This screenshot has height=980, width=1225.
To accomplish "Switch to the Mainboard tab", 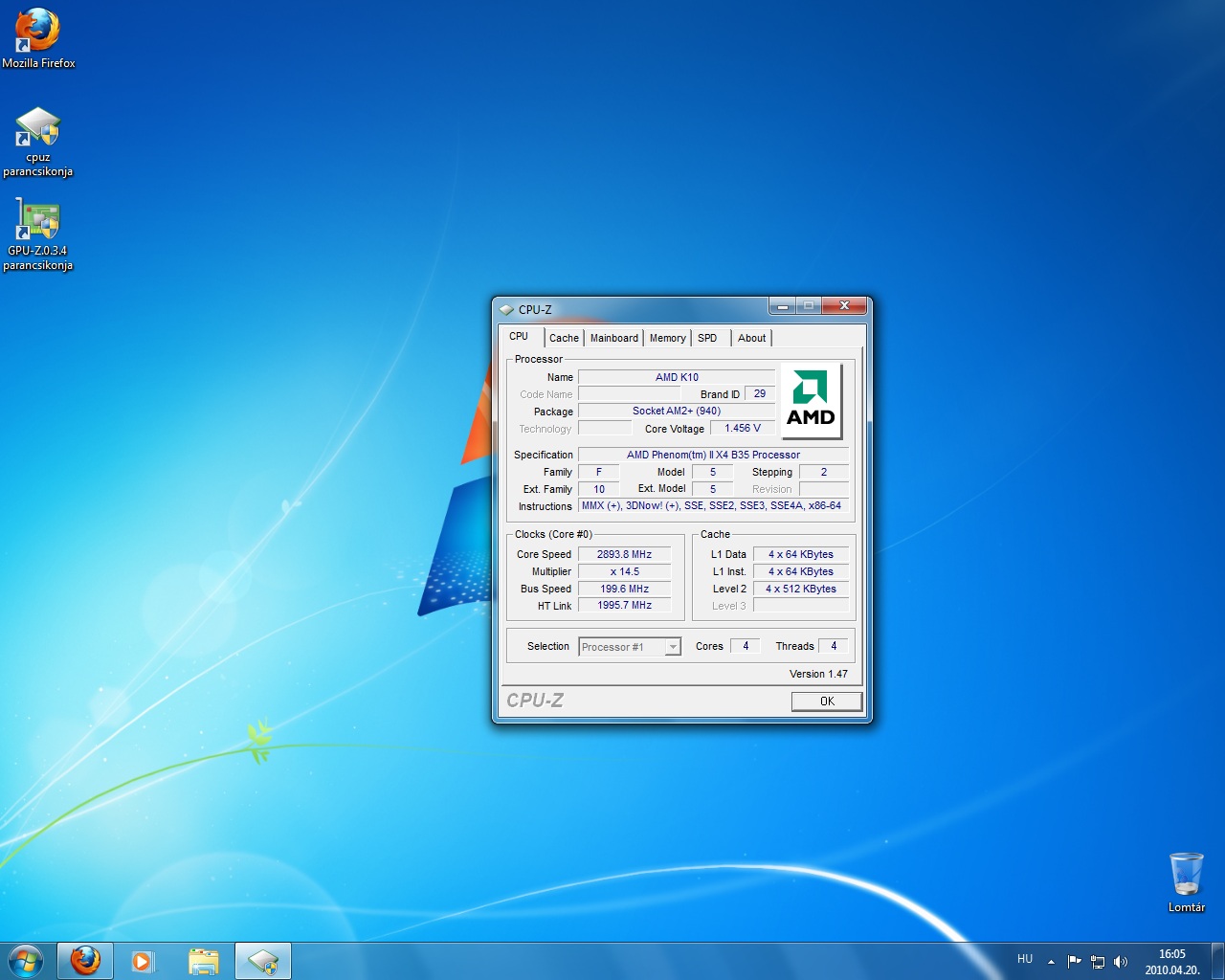I will (x=614, y=338).
